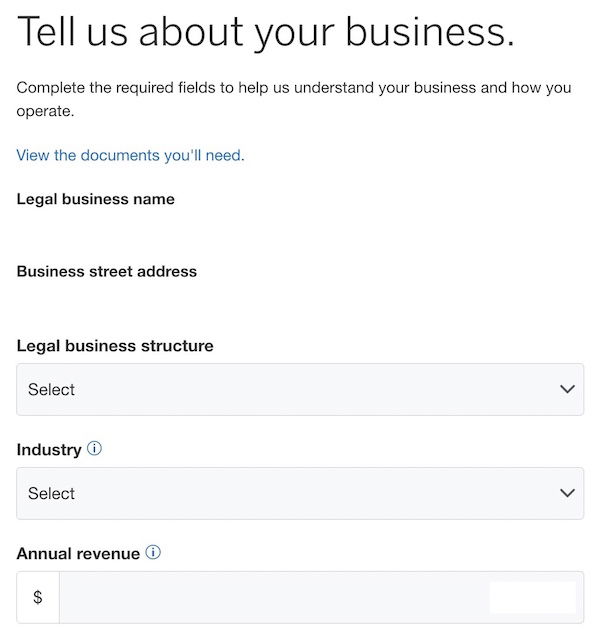Viewport: 600px width, 637px height.
Task: Click the dollar sign prefix in revenue field
Action: pyautogui.click(x=38, y=597)
